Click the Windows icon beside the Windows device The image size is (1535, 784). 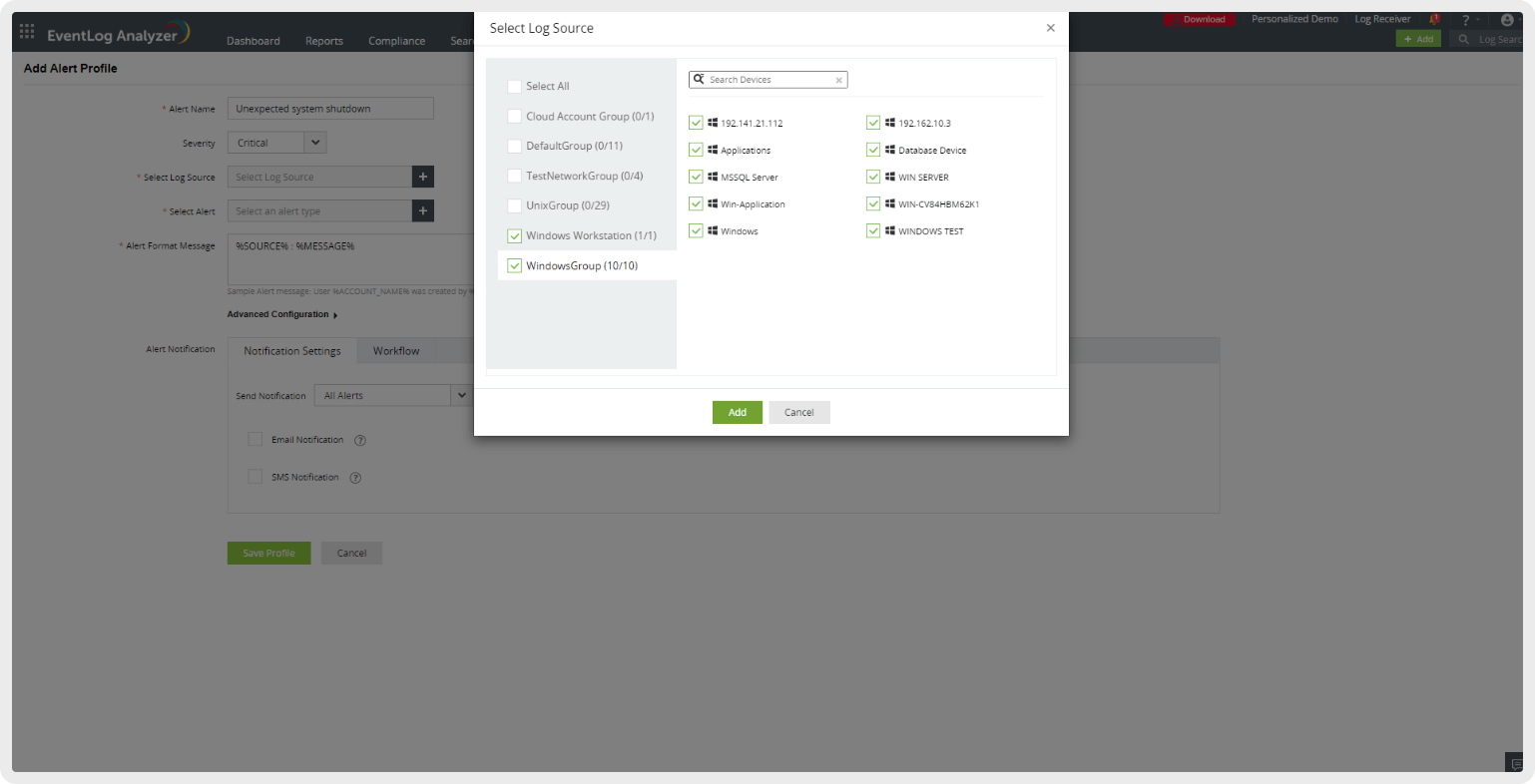point(713,230)
